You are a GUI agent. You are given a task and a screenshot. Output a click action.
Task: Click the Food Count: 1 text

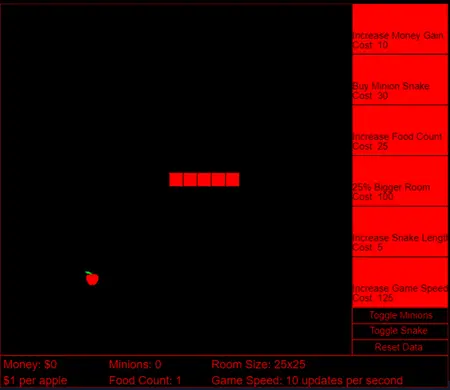pyautogui.click(x=145, y=380)
